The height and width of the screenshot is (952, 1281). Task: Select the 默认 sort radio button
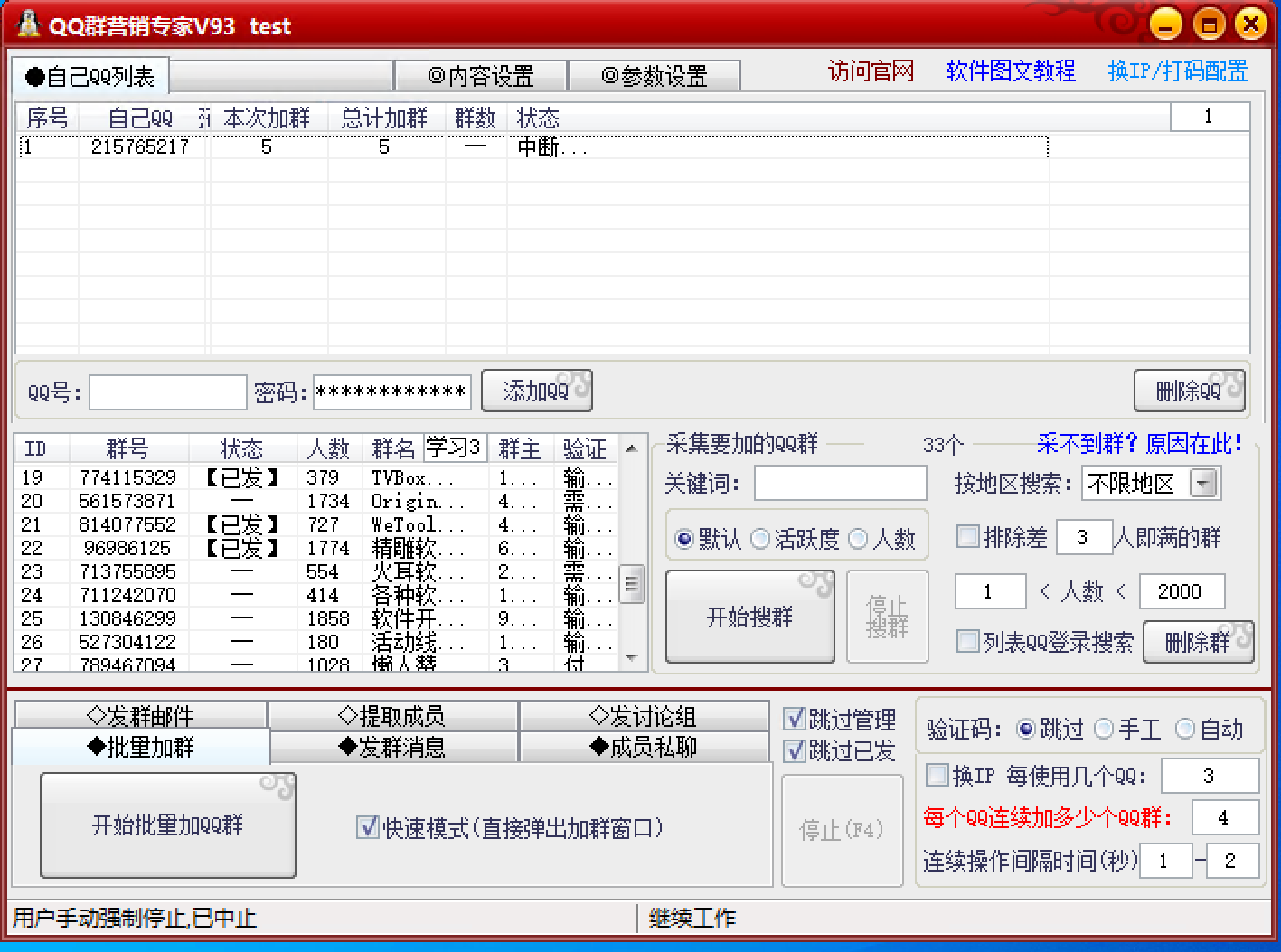pyautogui.click(x=684, y=540)
